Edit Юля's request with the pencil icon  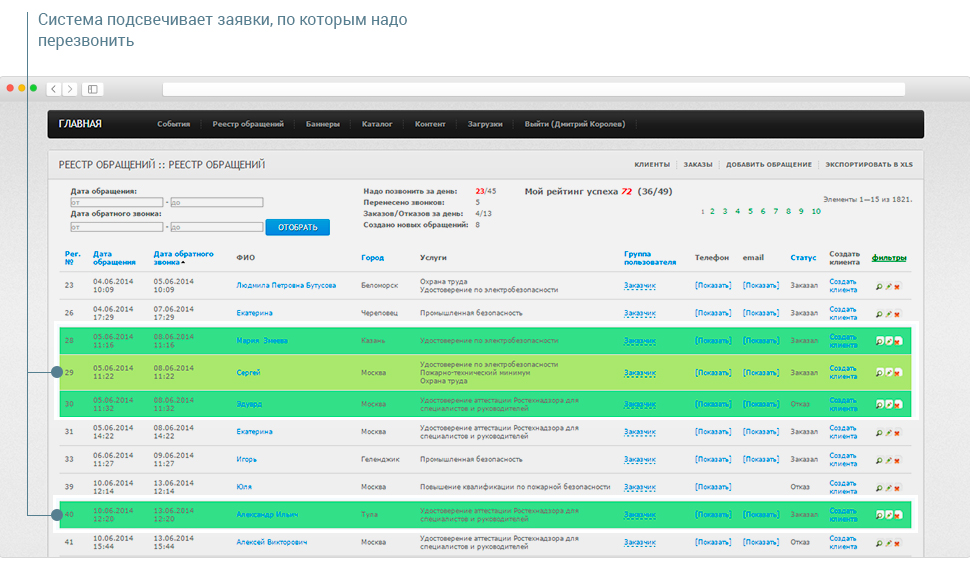tap(888, 488)
